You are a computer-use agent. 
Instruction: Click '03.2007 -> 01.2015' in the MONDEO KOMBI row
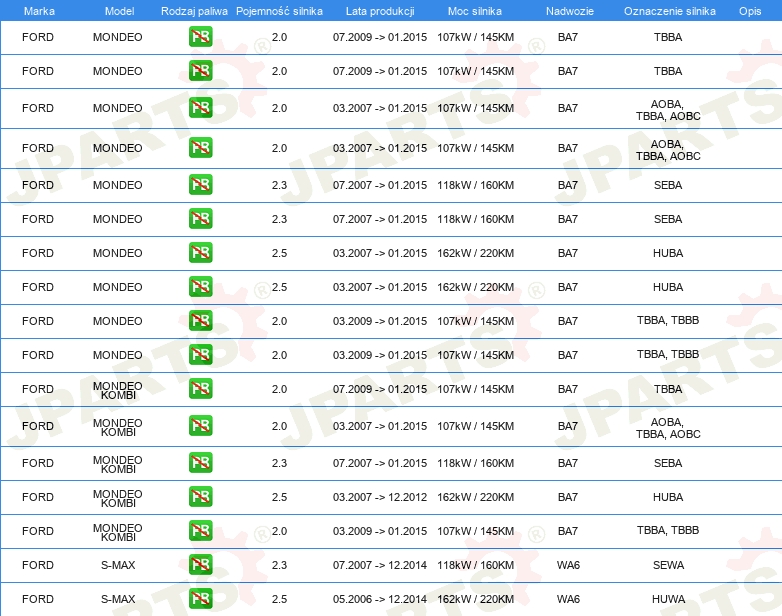point(380,426)
